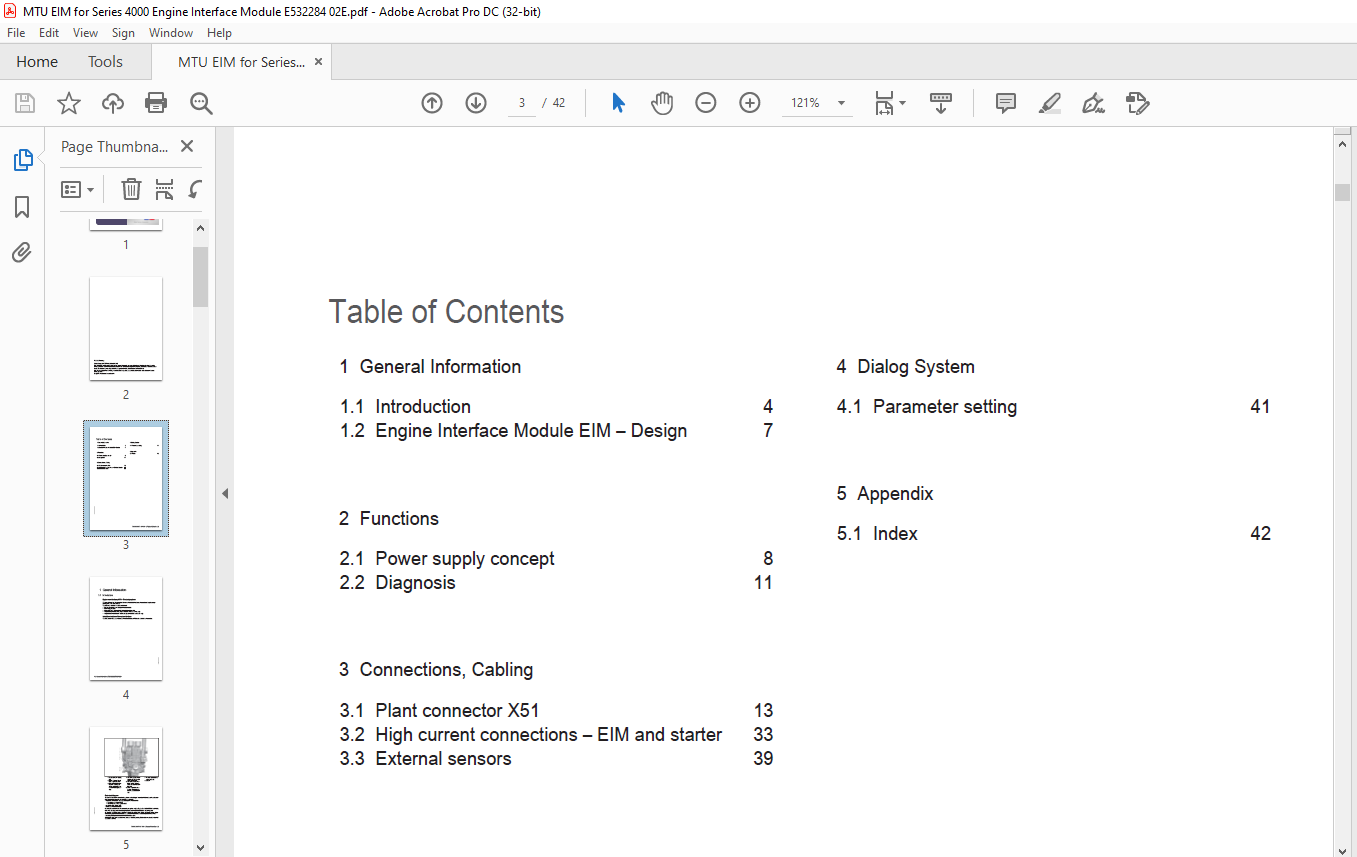
Task: Open the Sign document pen tool
Action: 1093,103
